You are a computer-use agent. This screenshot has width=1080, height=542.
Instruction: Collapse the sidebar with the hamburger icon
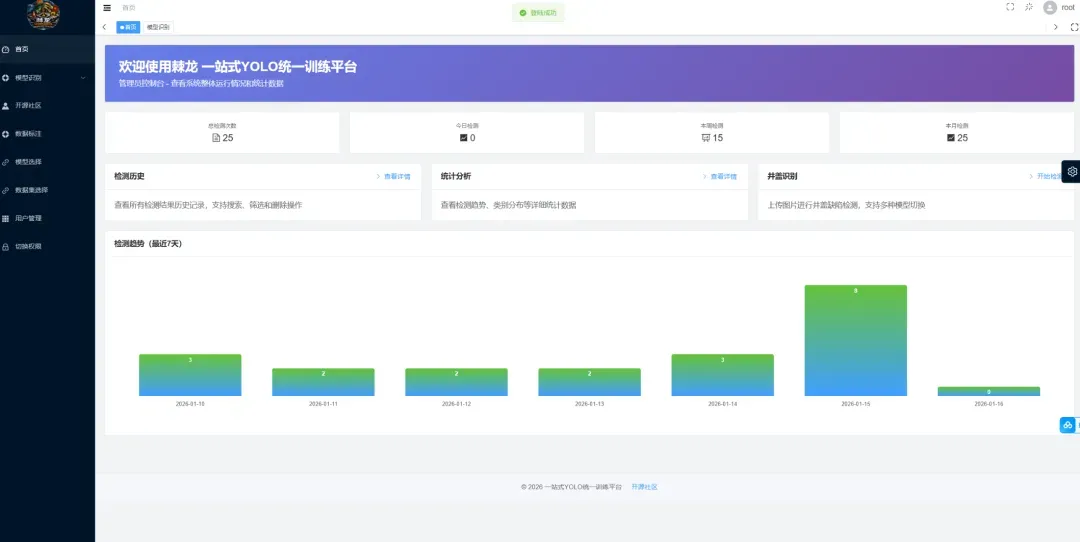[106, 8]
